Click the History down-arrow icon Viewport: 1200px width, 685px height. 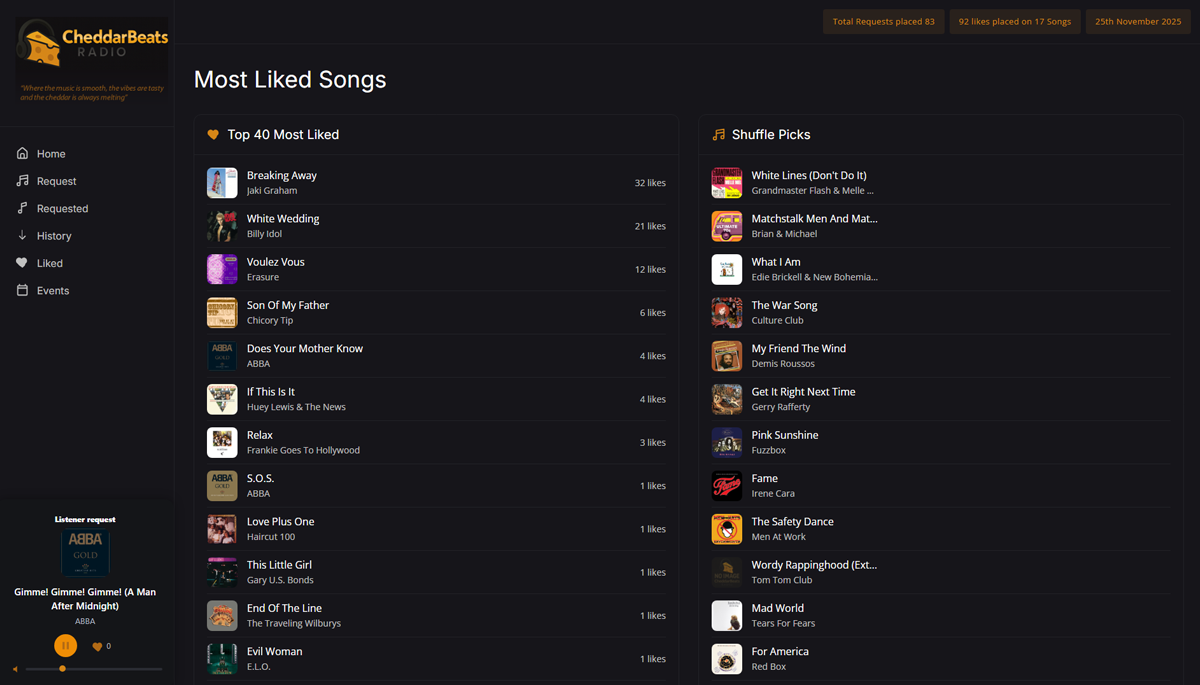coord(22,236)
